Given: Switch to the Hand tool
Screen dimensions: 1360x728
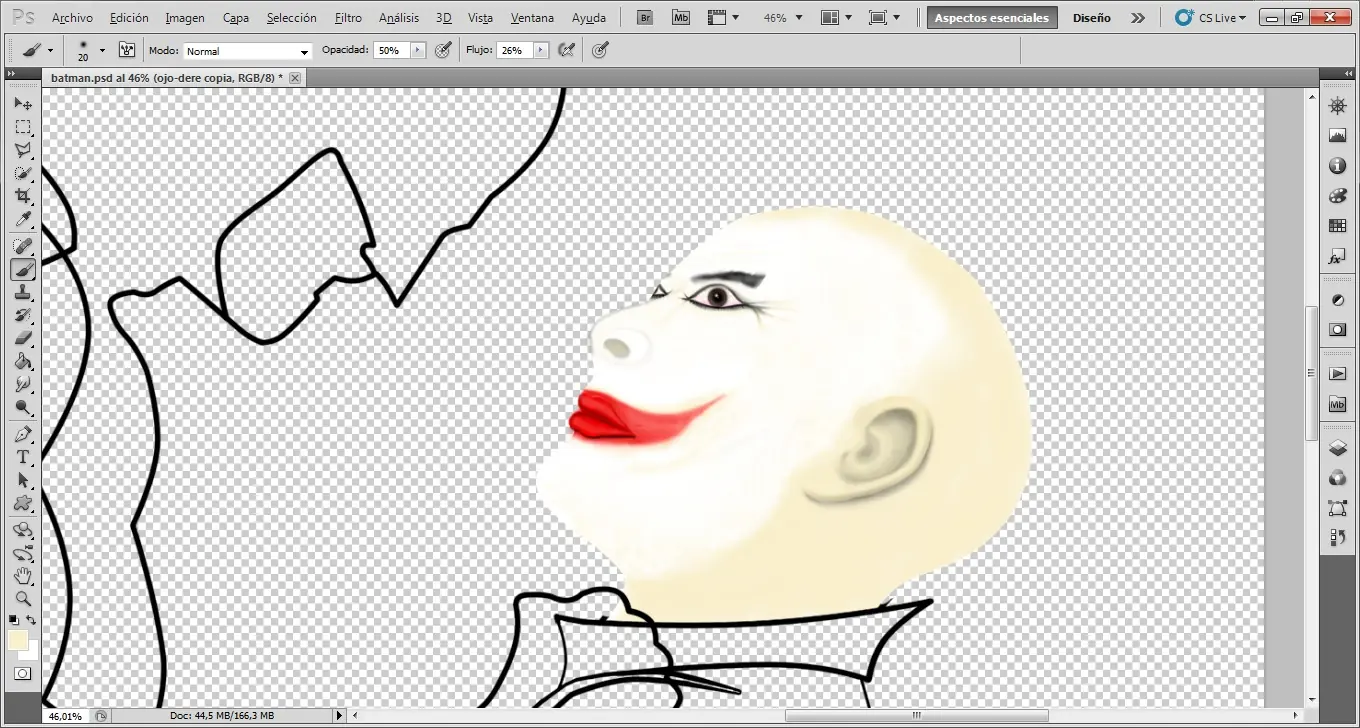Looking at the screenshot, I should [23, 576].
